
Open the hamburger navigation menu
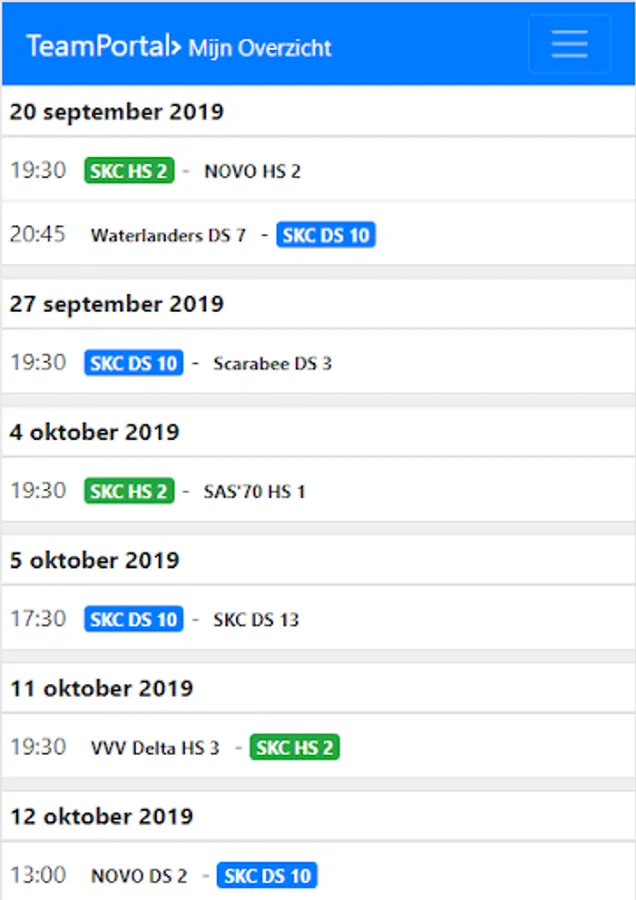(569, 44)
